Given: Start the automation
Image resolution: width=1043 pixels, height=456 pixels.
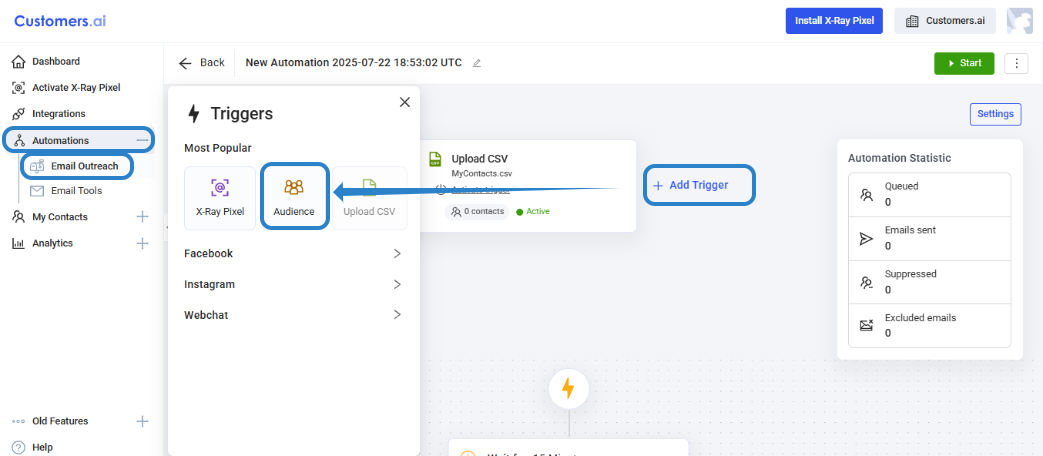Looking at the screenshot, I should [964, 63].
